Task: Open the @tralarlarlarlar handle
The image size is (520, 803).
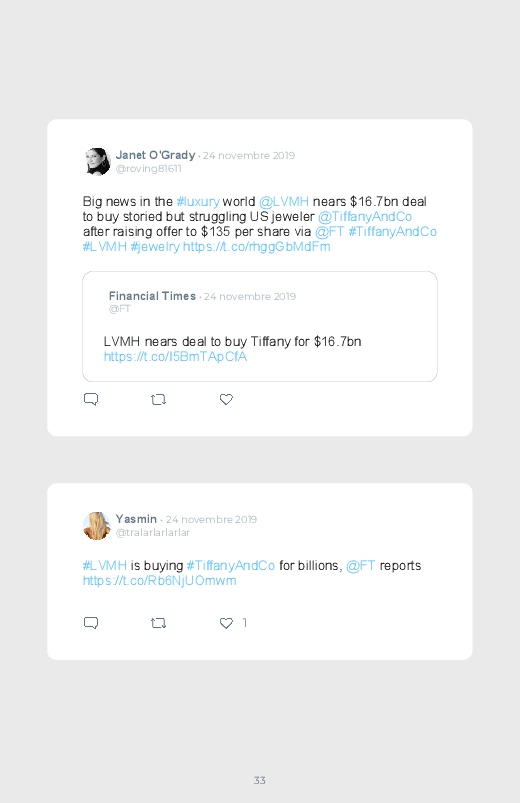Action: pos(153,533)
